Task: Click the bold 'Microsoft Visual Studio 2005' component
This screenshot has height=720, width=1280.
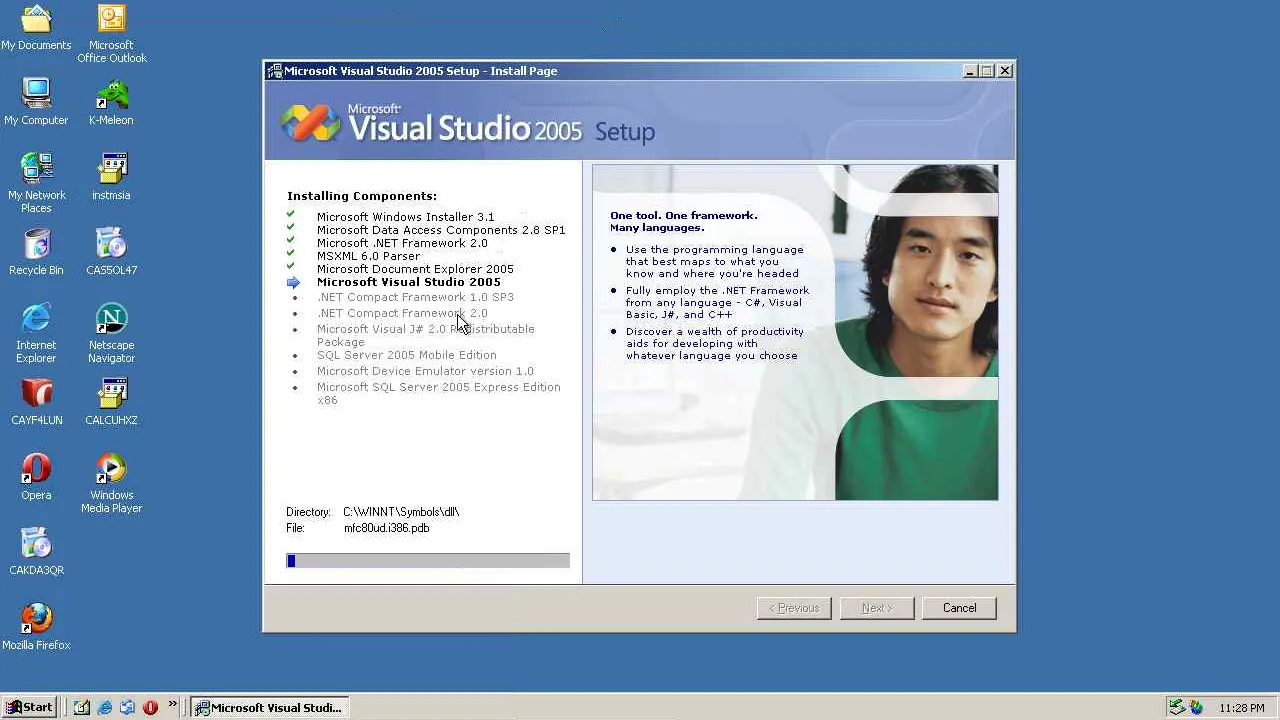Action: 409,282
